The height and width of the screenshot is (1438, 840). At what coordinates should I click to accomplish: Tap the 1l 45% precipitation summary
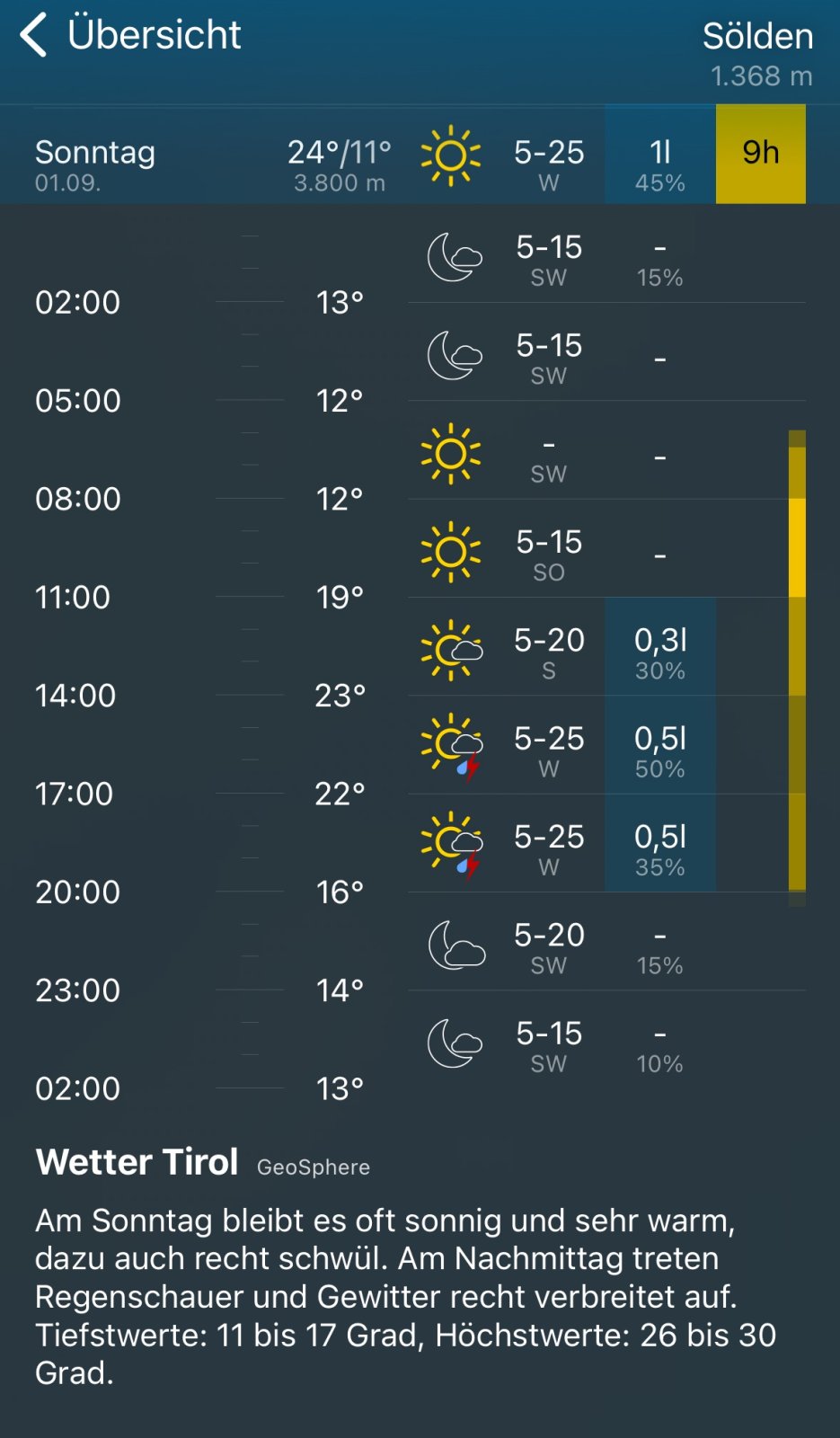pyautogui.click(x=659, y=164)
